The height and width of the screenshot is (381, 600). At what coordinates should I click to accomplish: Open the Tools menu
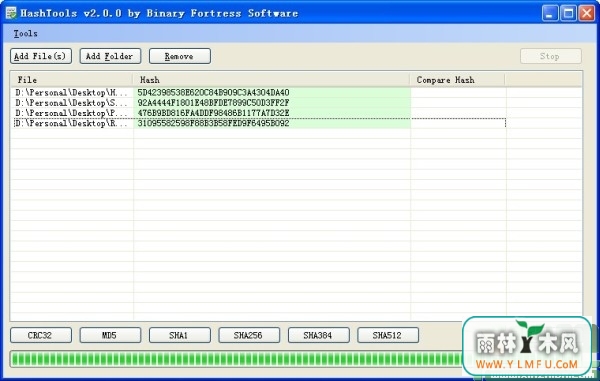point(25,34)
